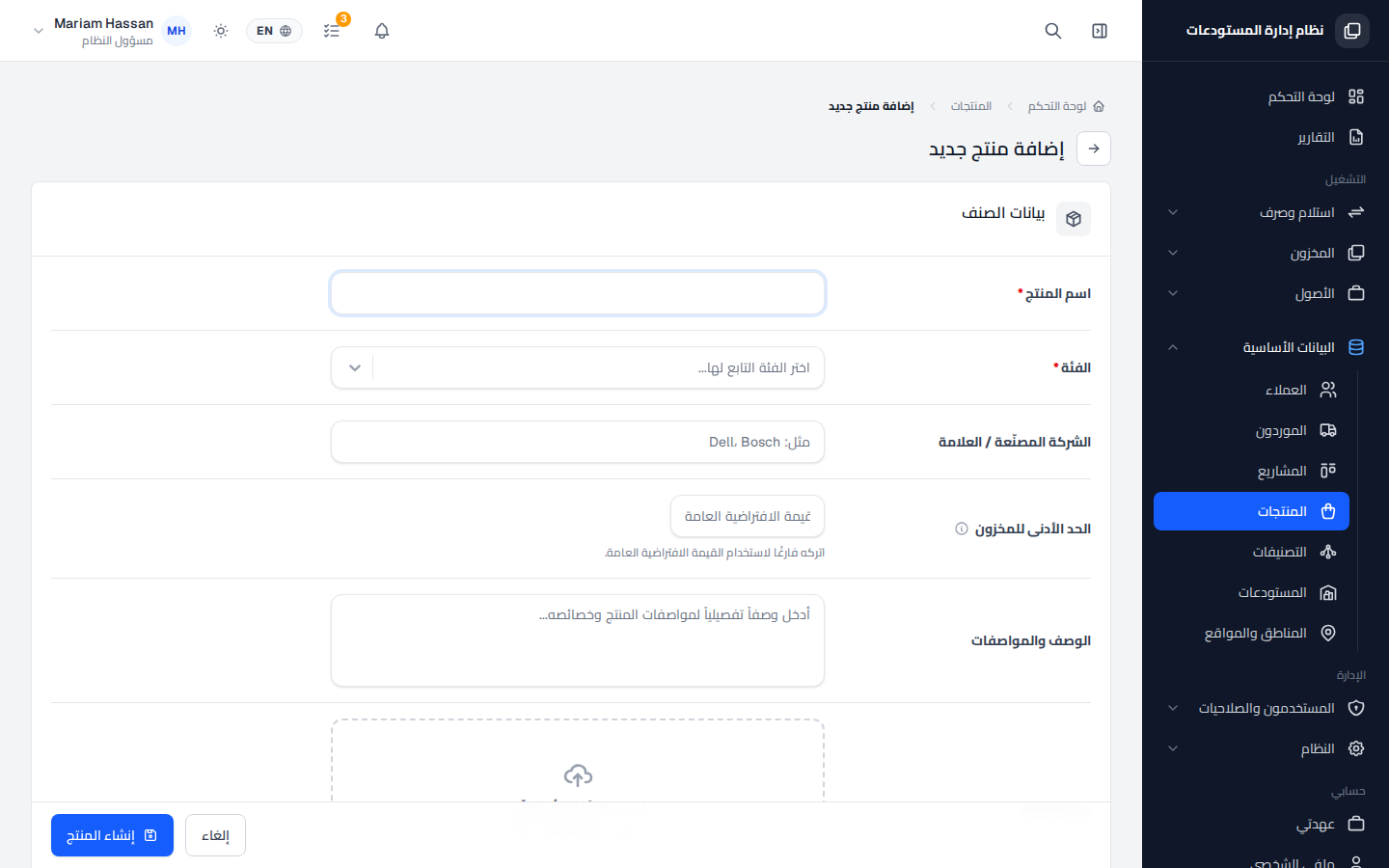Click إلغاء cancel button
1389x868 pixels.
pyautogui.click(x=215, y=835)
